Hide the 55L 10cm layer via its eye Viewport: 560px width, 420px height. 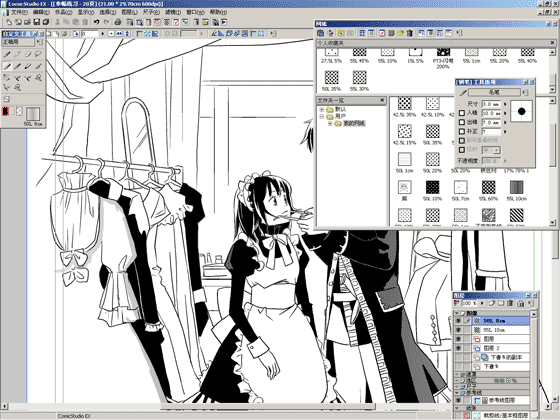458,330
